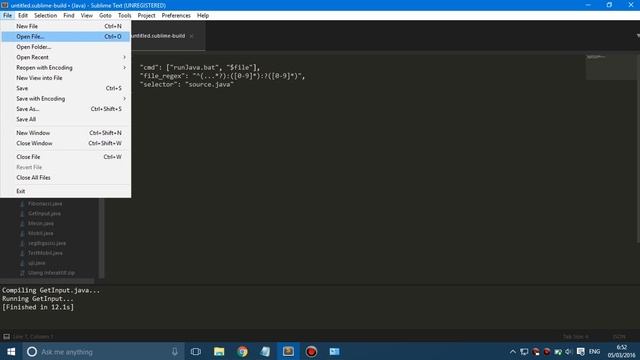Type in Ask me anything search field
This screenshot has width=640, height=360.
(x=102, y=351)
